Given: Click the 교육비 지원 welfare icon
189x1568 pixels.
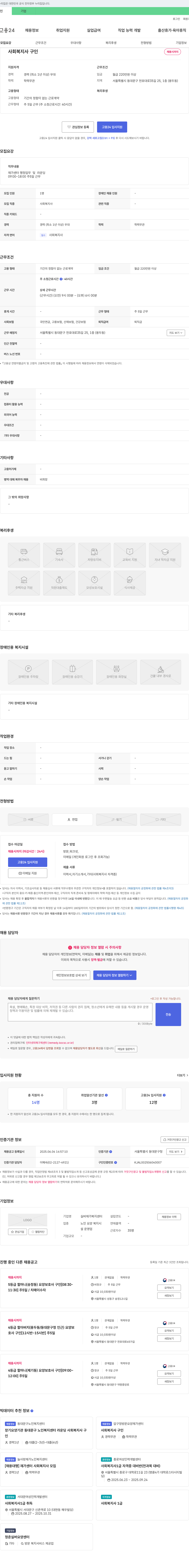Looking at the screenshot, I should point(129,555).
